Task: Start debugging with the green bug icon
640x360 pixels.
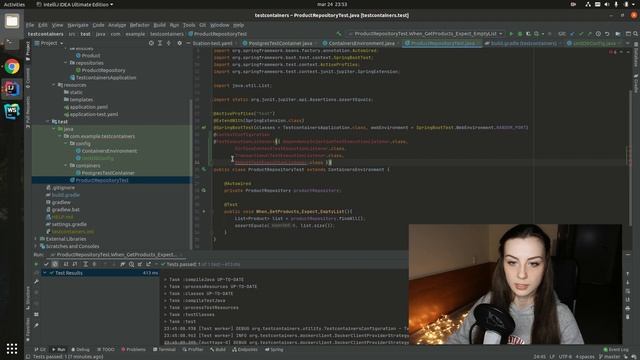Action: point(520,34)
